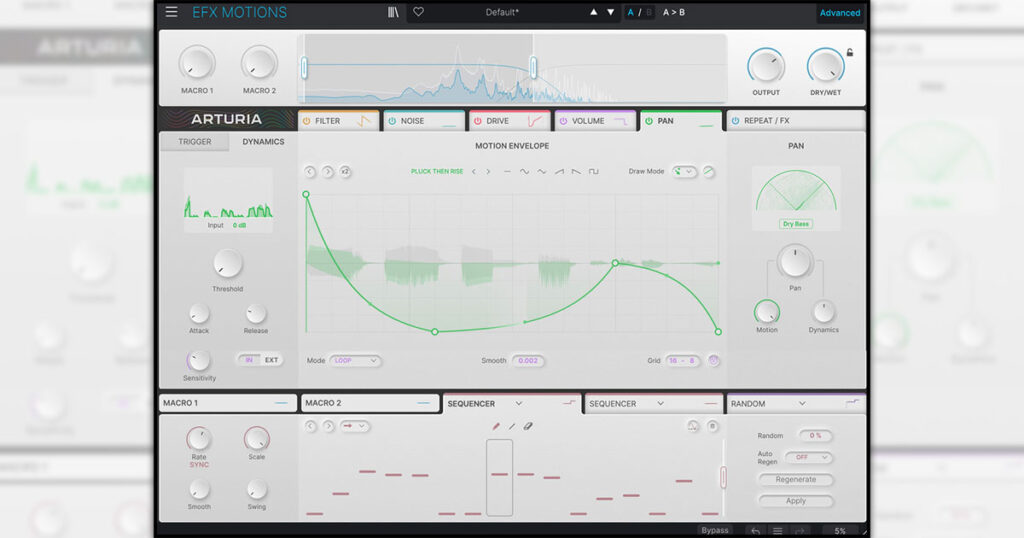This screenshot has height=538, width=1024.
Task: Choose the first sine wave envelope shape
Action: coord(524,172)
